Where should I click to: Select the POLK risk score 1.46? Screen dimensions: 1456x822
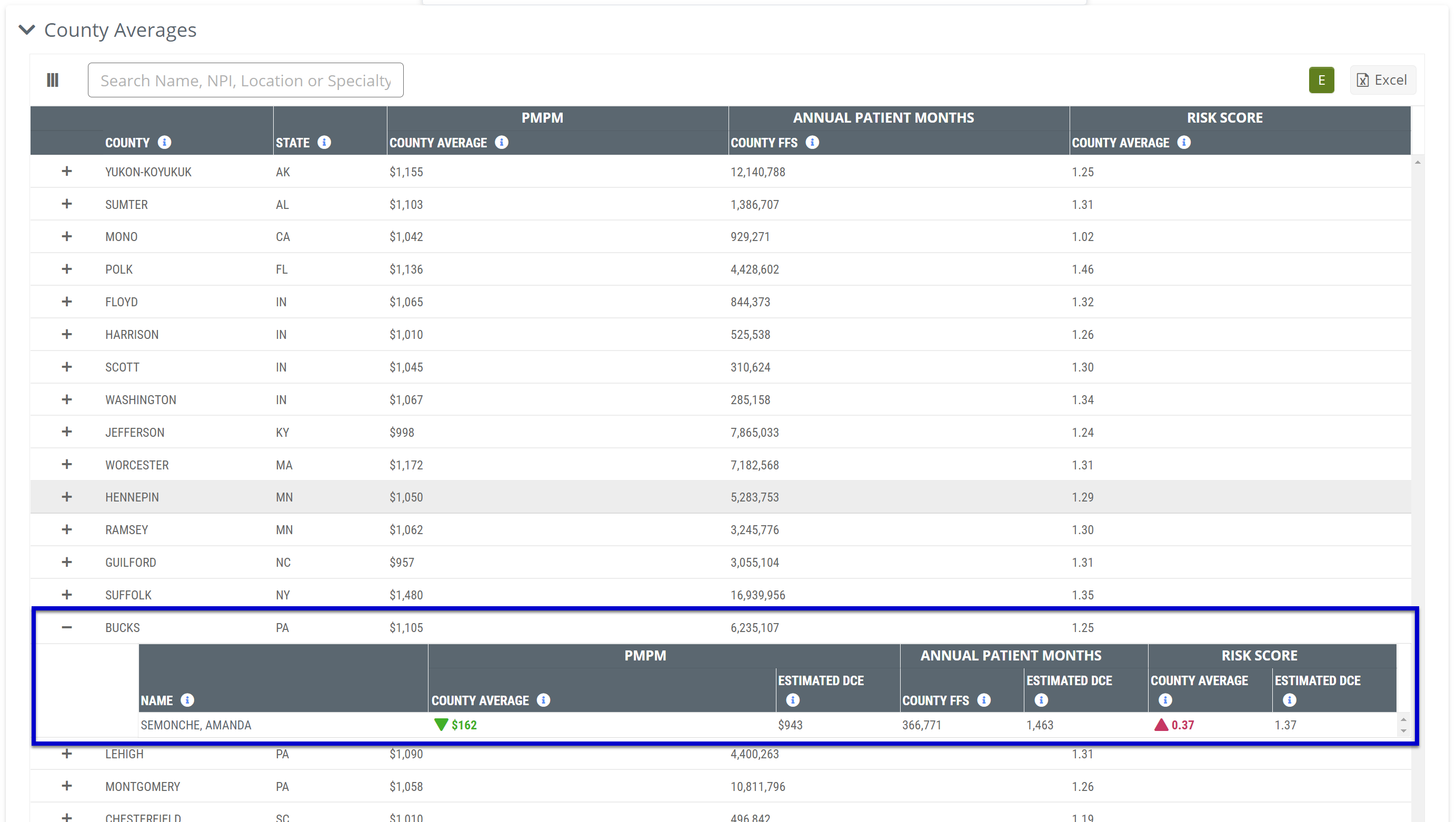[x=1082, y=269]
